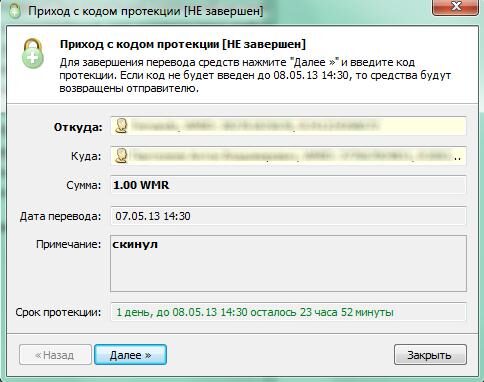Click the user icon in Куда field

pos(122,156)
